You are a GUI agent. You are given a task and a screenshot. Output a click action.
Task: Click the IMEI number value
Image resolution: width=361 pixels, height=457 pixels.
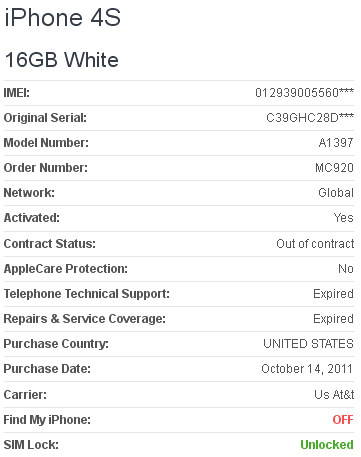[x=304, y=93]
